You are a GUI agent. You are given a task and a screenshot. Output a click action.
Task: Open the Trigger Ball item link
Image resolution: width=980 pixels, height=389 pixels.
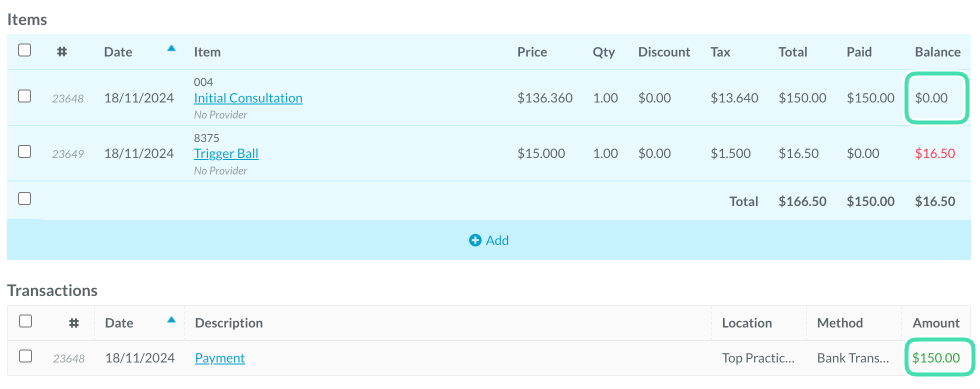(226, 154)
